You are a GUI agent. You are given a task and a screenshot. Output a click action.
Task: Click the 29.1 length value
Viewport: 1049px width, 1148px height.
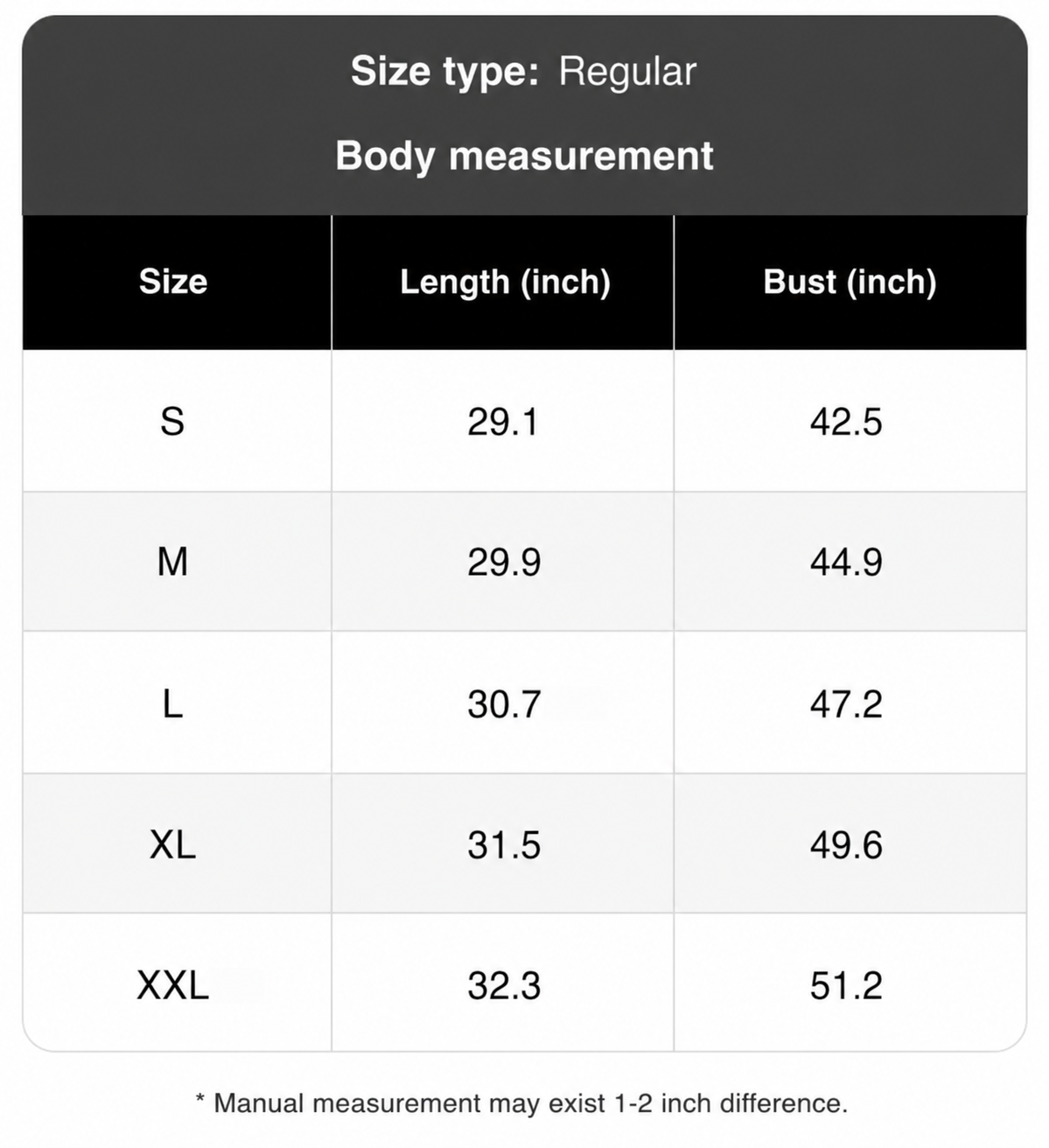[x=503, y=422]
